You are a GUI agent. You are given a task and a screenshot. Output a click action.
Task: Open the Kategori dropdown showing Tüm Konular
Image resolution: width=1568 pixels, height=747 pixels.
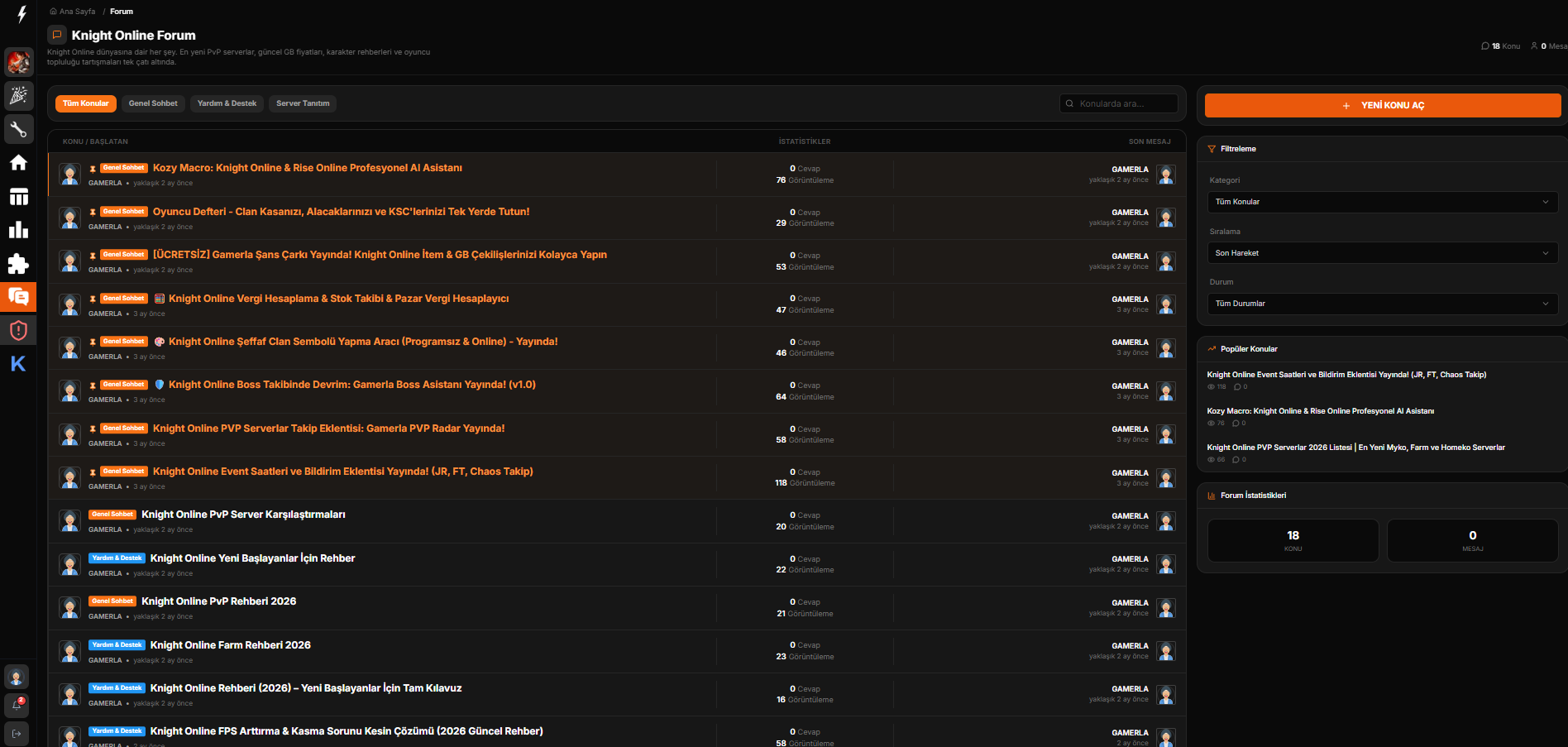[x=1383, y=202]
